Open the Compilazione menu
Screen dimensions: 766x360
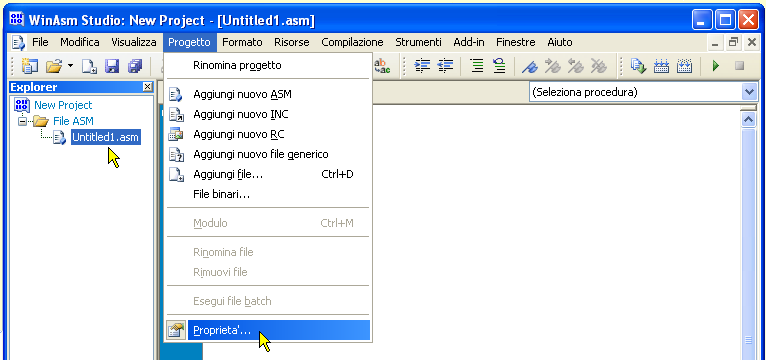(352, 42)
